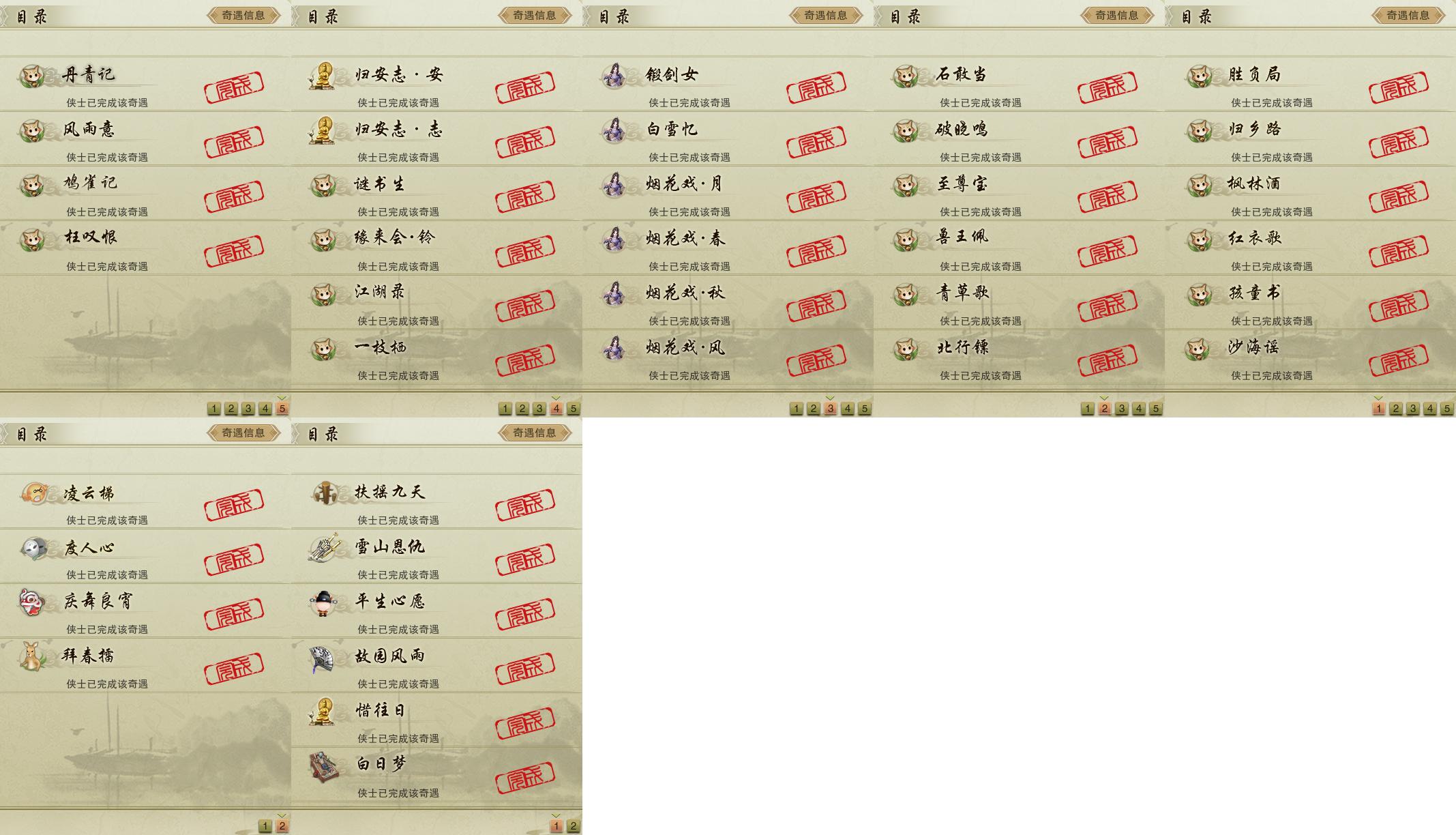1456x835 pixels.
Task: Select the golden statue icon beside 惜往日
Action: [323, 711]
